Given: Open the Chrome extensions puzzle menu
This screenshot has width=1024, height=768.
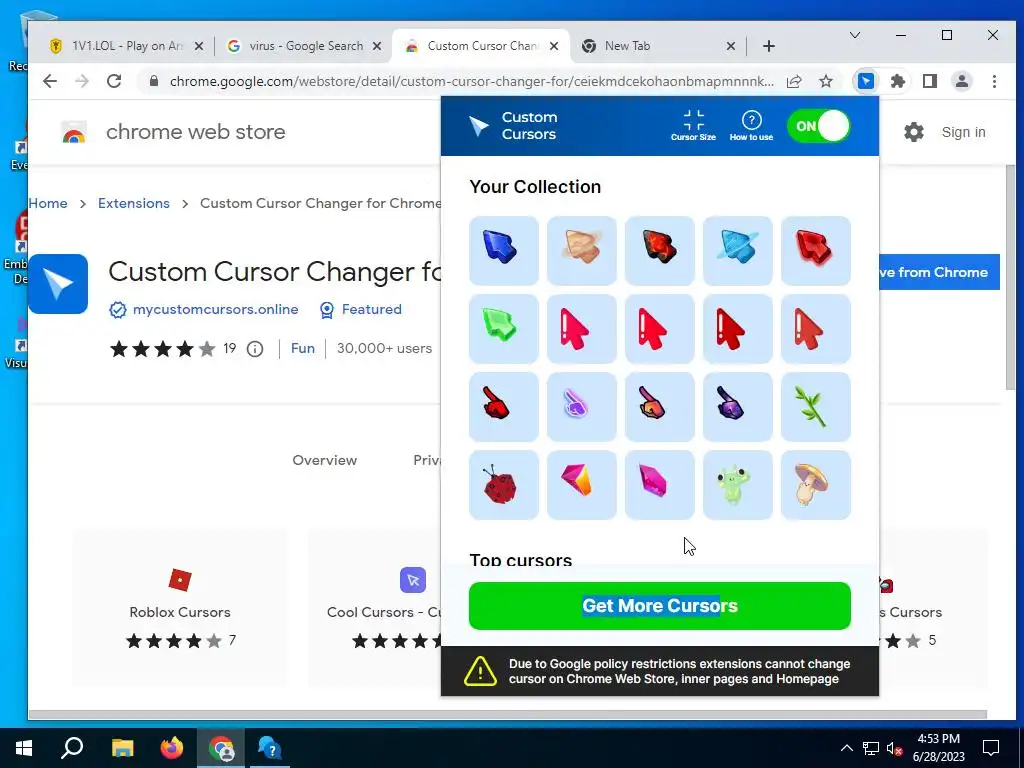Looking at the screenshot, I should click(898, 81).
